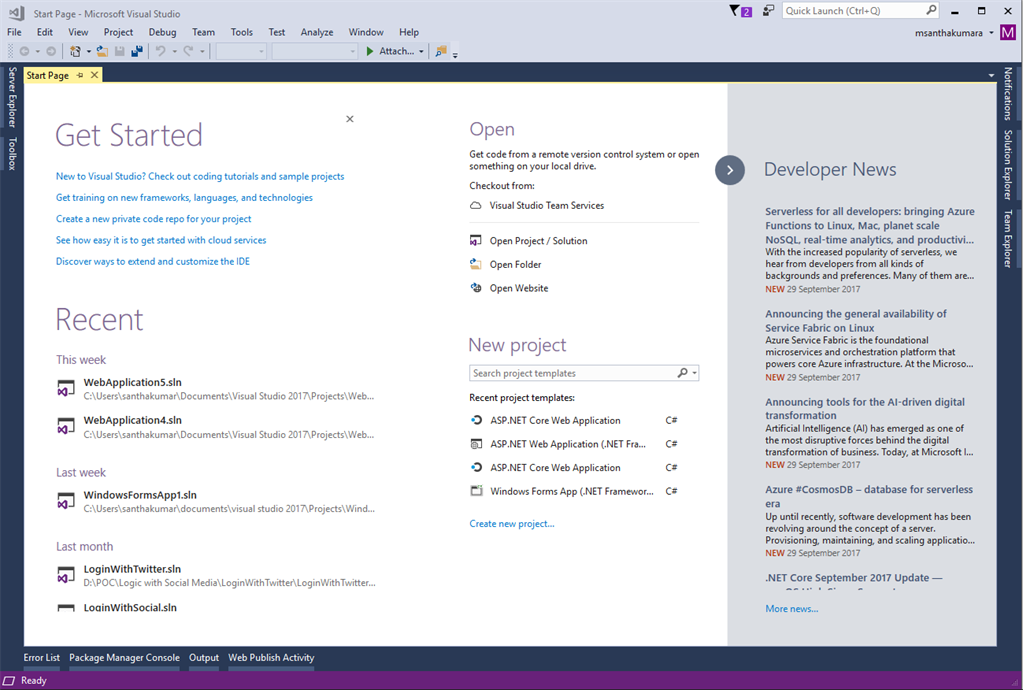Open the toolbar overflow options arrow

coord(455,54)
